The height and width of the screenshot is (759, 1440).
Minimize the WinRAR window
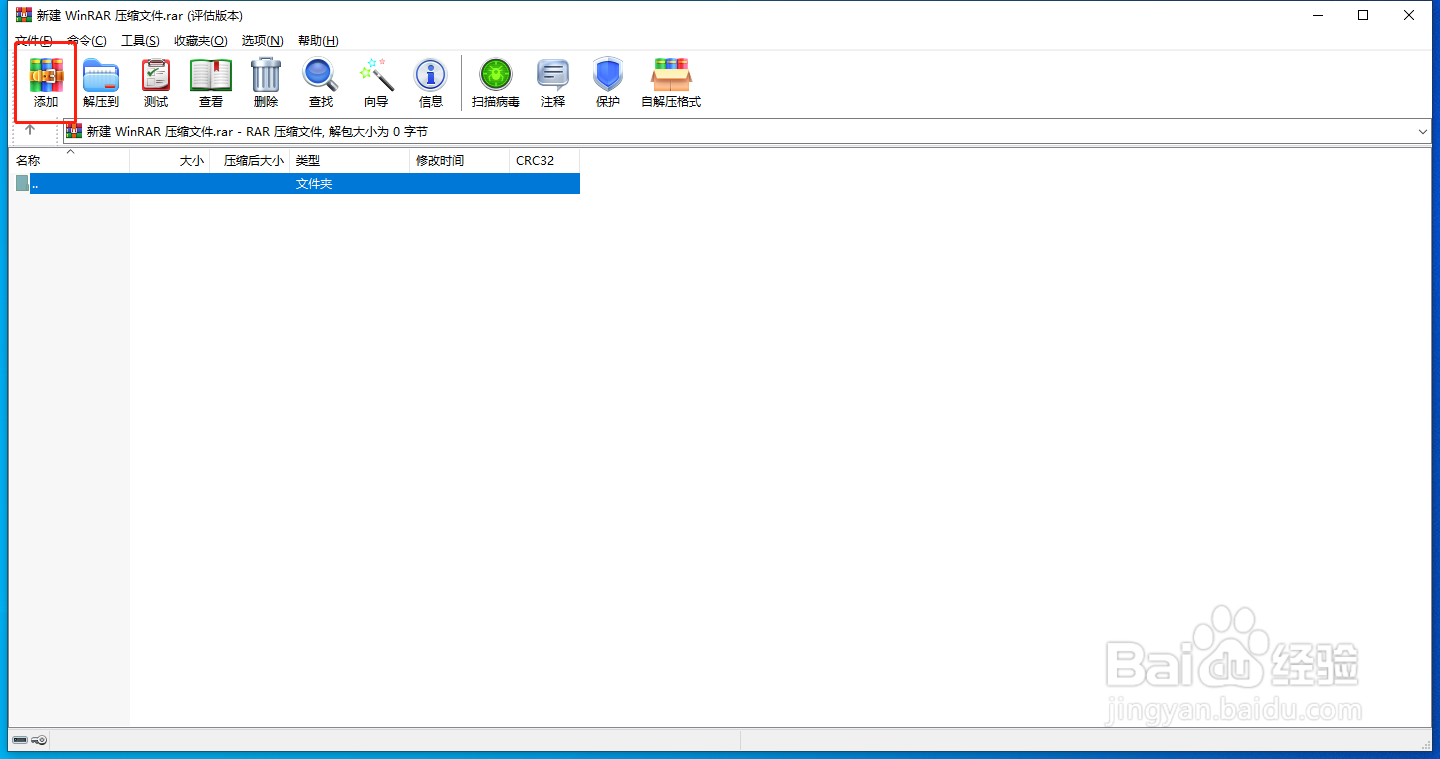tap(1317, 15)
